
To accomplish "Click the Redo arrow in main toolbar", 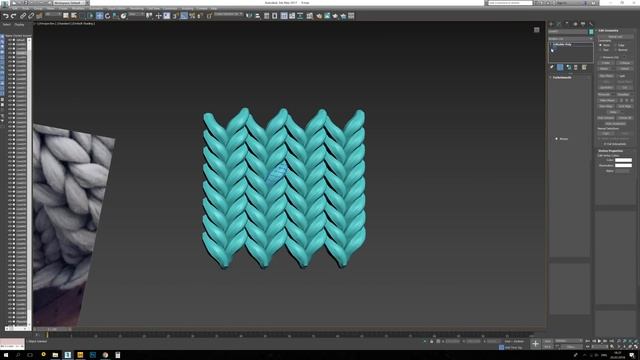I will (x=13, y=16).
